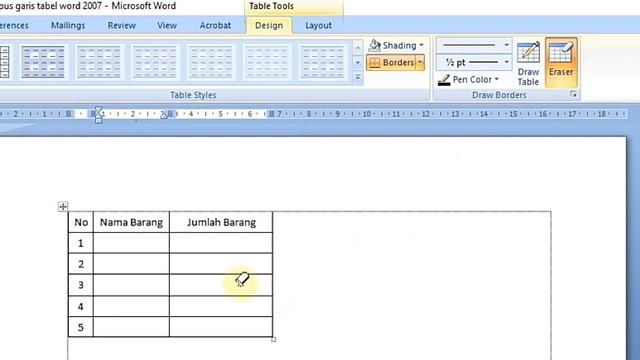
Task: Click the first line indent marker on ruler
Action: pos(98,109)
